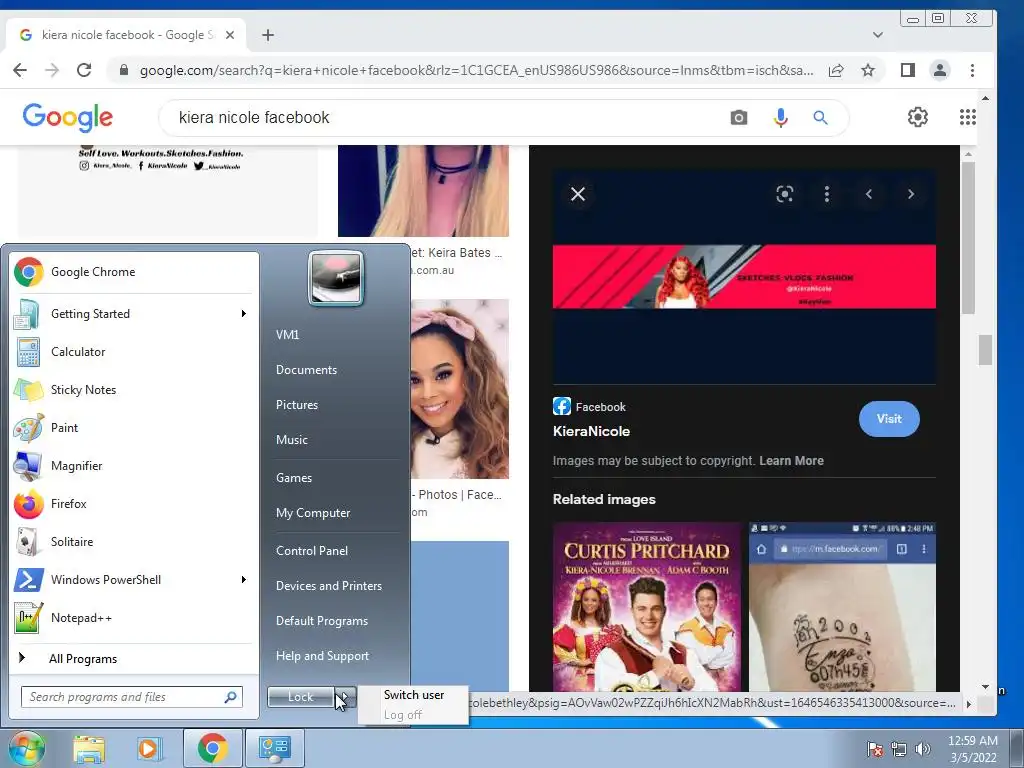This screenshot has height=768, width=1024.
Task: Share this page via address bar icon
Action: pyautogui.click(x=836, y=71)
